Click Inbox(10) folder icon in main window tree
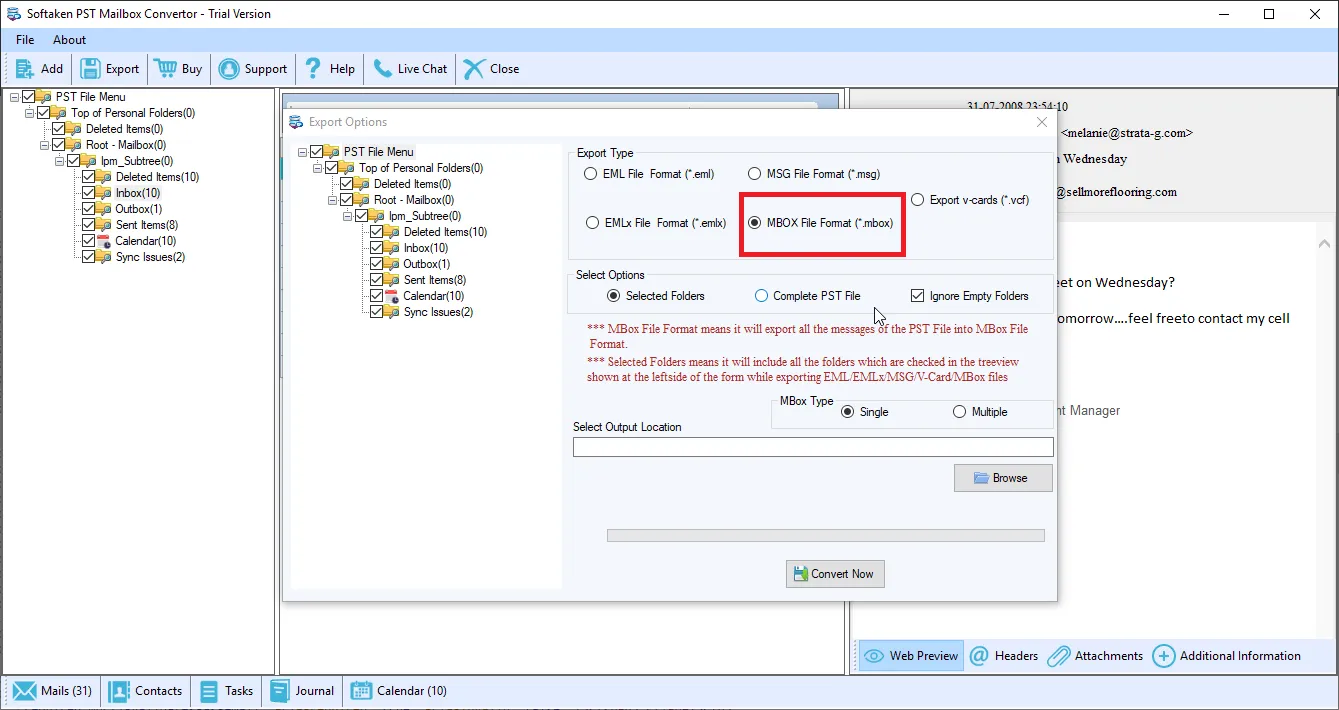 click(x=105, y=193)
